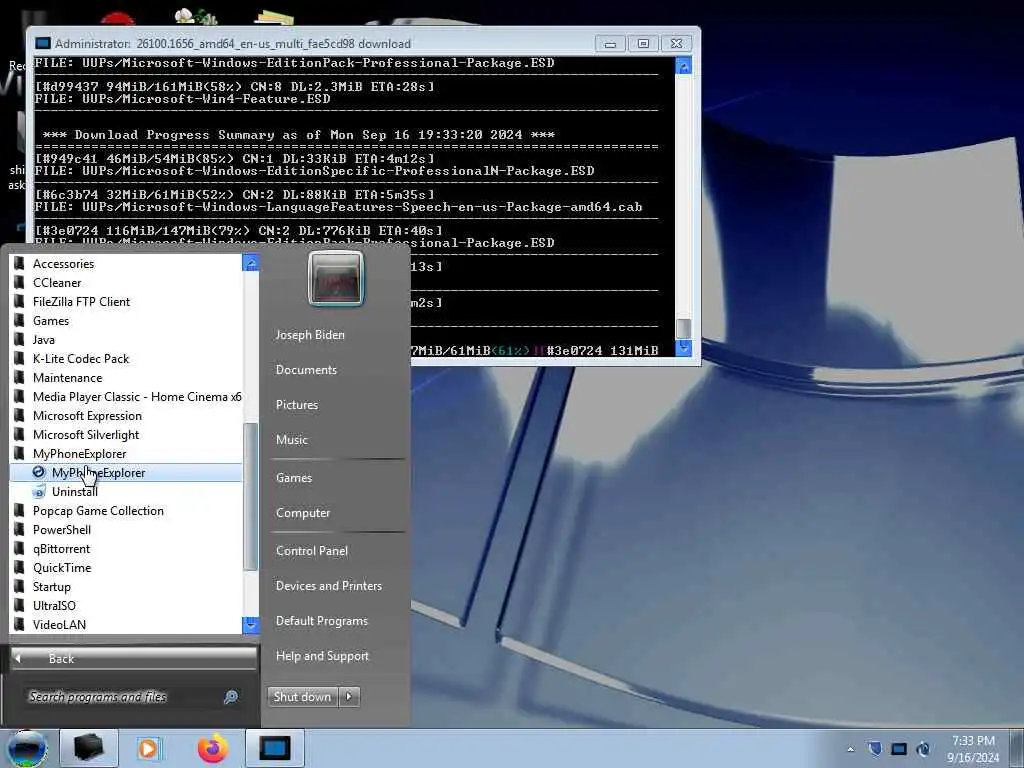
Task: Open the Java folder
Action: [x=44, y=340]
